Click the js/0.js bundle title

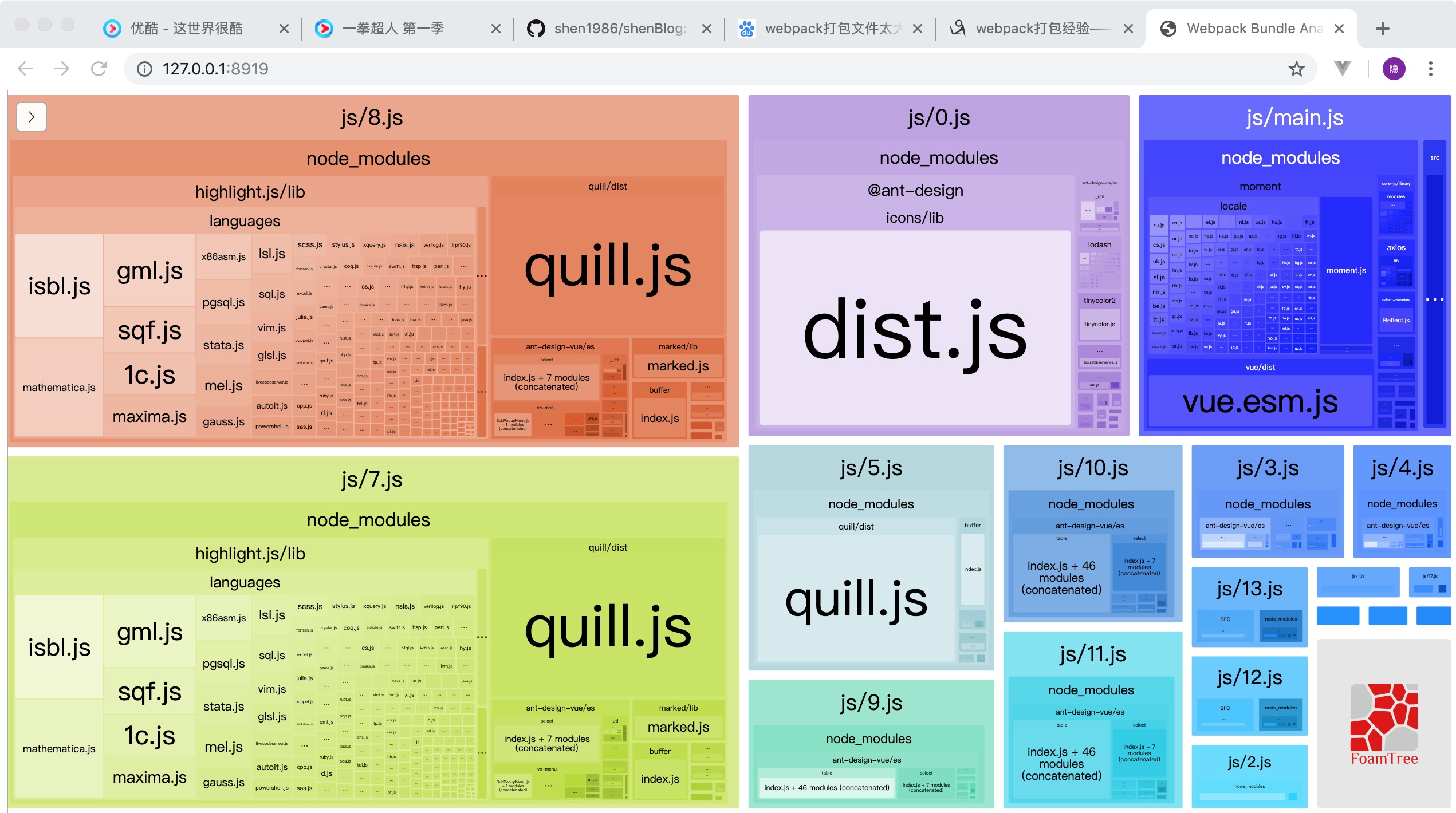pos(939,117)
